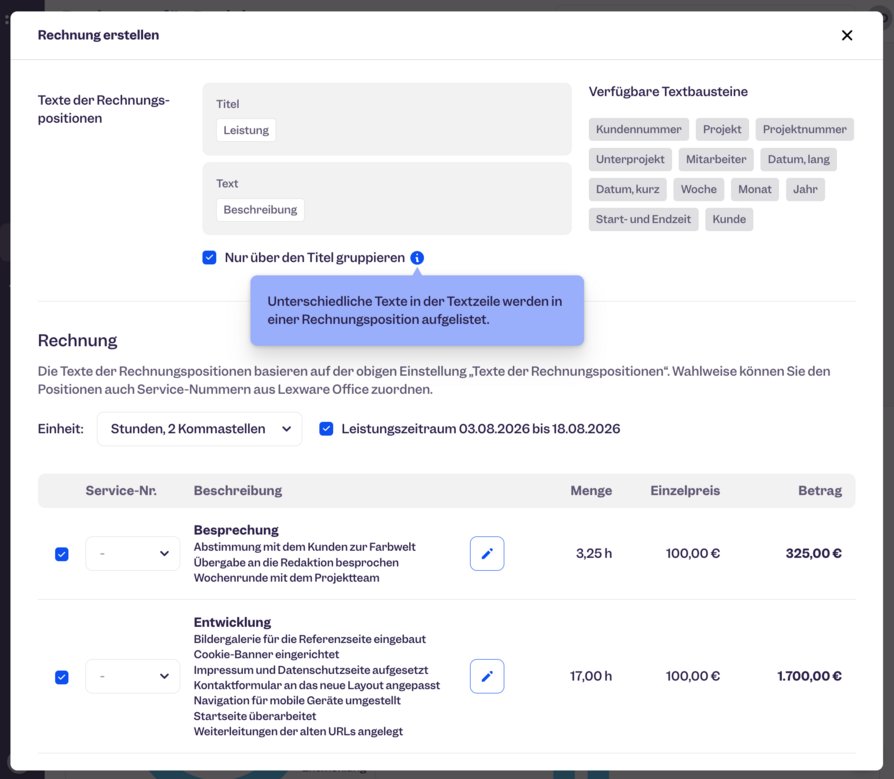Click the line Wochenrunde mit dem Projektteam
The image size is (894, 779).
[286, 578]
